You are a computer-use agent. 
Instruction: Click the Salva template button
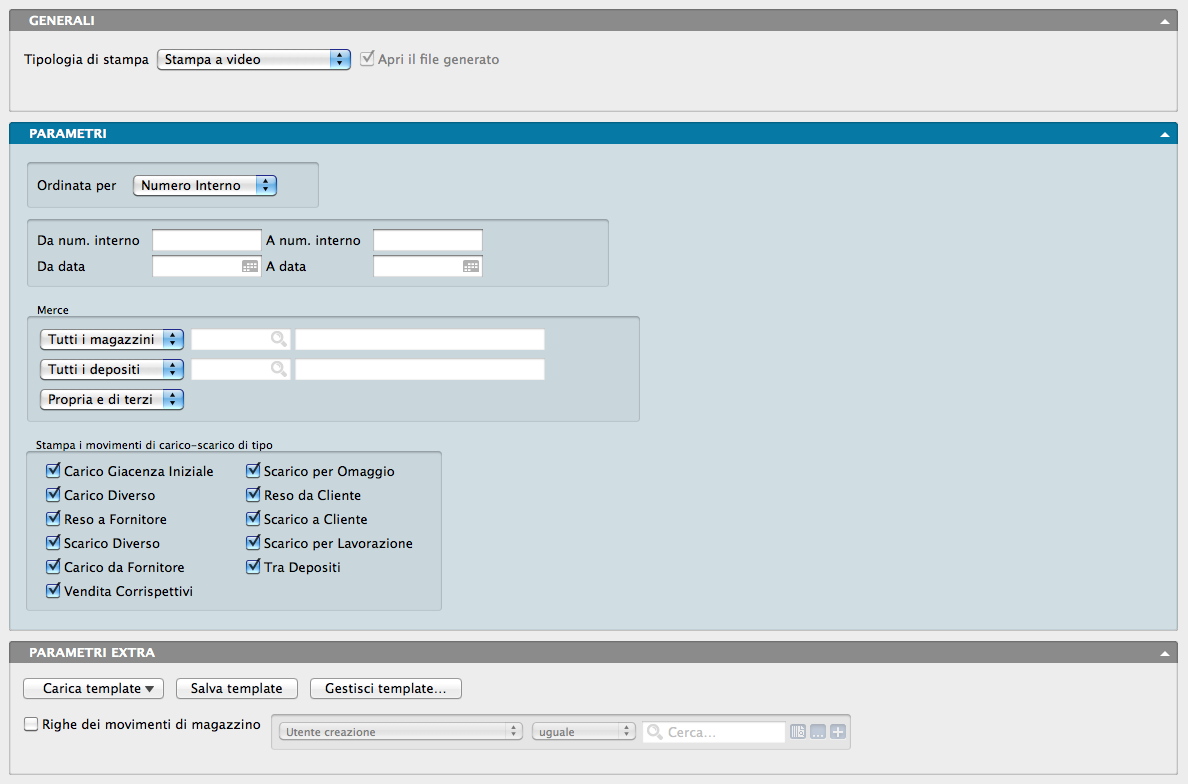(x=237, y=689)
